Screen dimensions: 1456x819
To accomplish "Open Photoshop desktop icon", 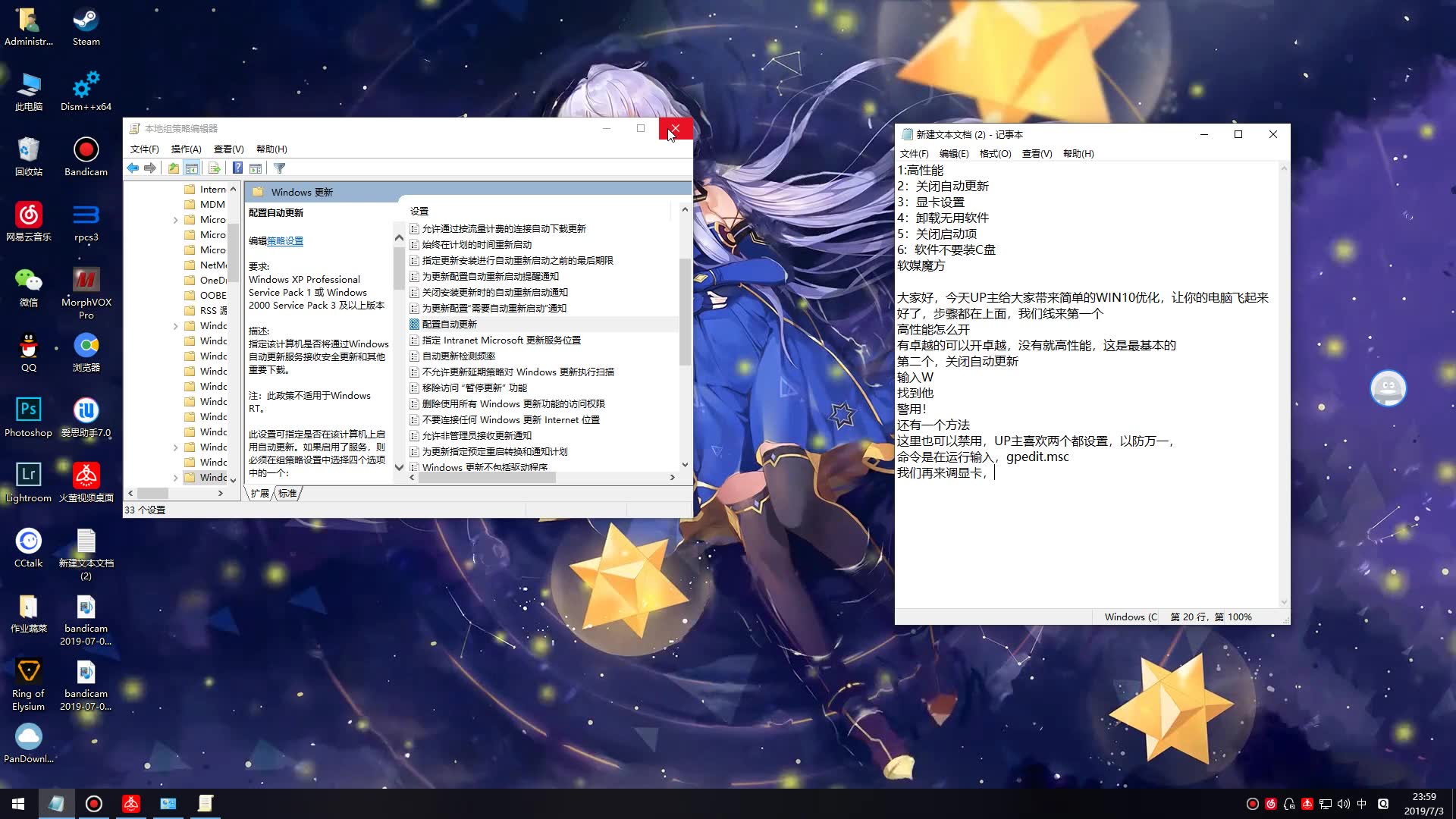I will 29,419.
